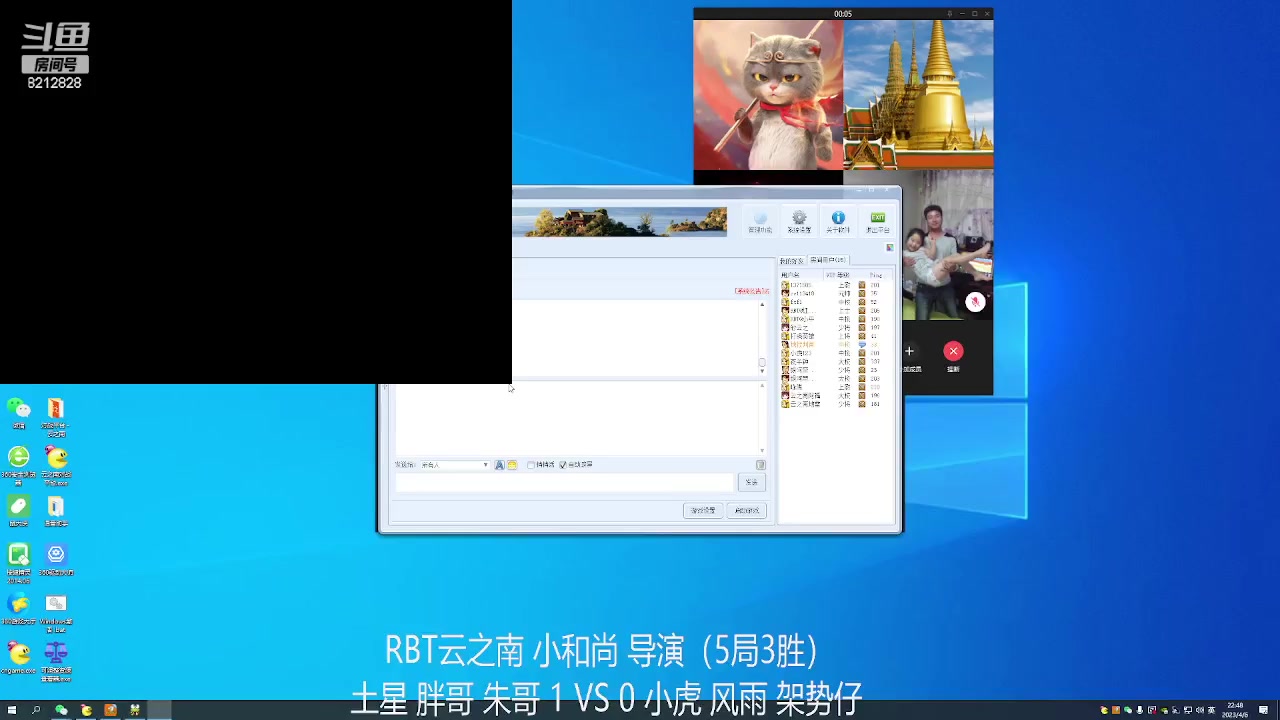Open the emoji picker next to the chat input
The image size is (1280, 720).
(x=512, y=465)
